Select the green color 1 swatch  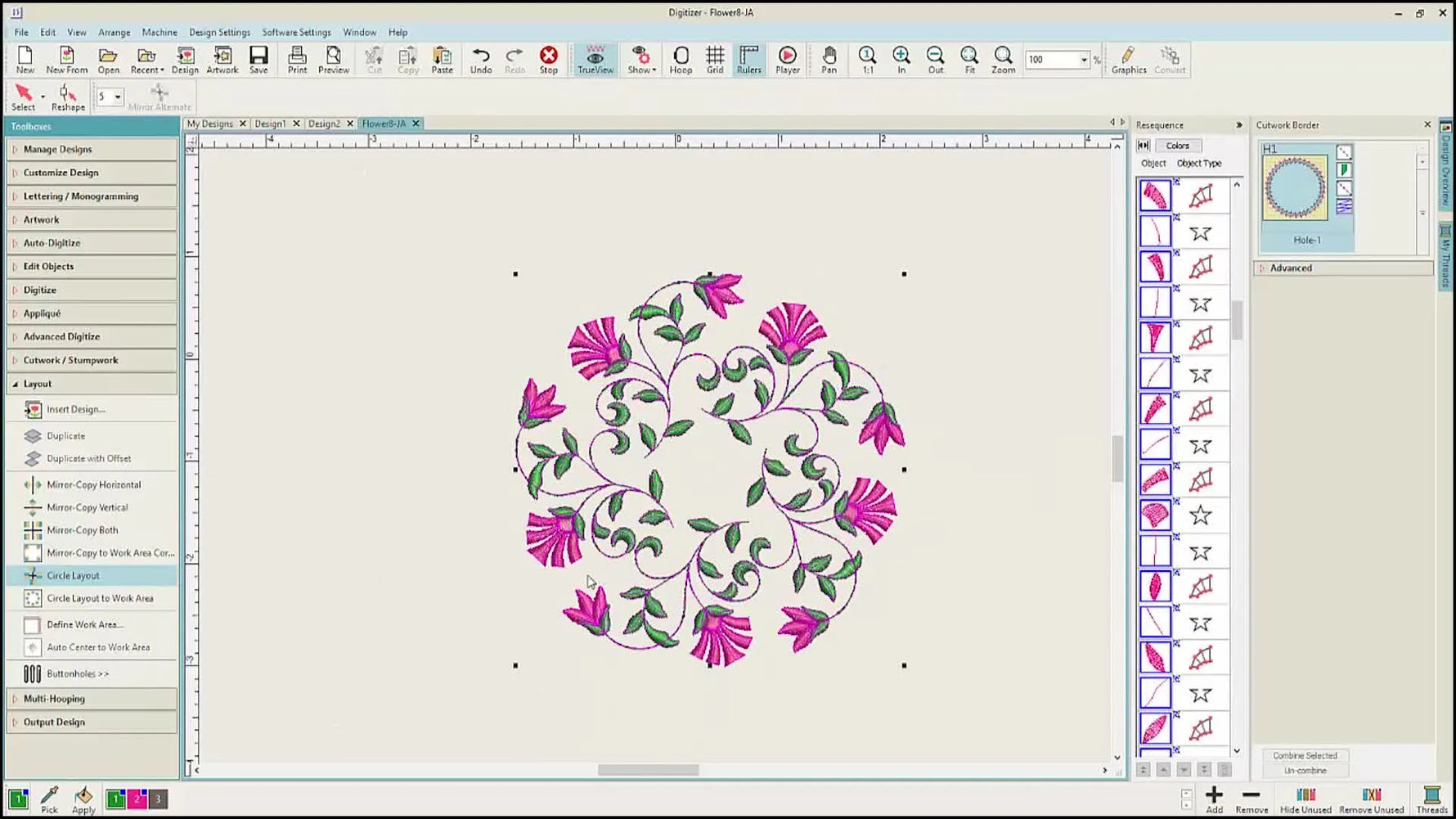(115, 799)
